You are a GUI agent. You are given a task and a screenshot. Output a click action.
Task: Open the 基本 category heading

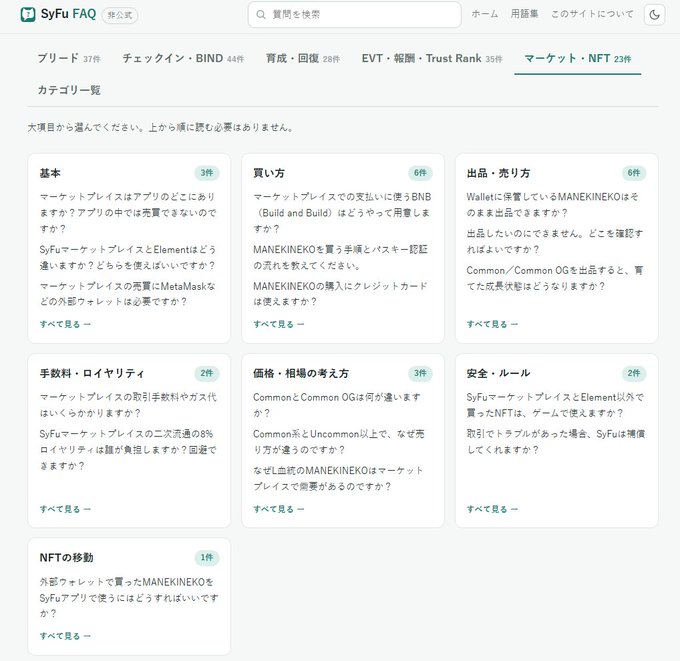(50, 173)
